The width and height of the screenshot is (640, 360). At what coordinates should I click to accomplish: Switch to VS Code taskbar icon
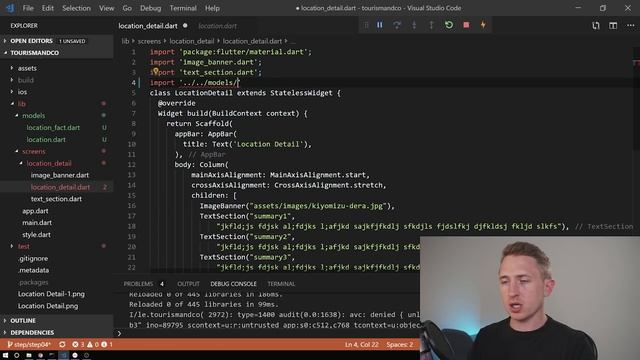64,356
